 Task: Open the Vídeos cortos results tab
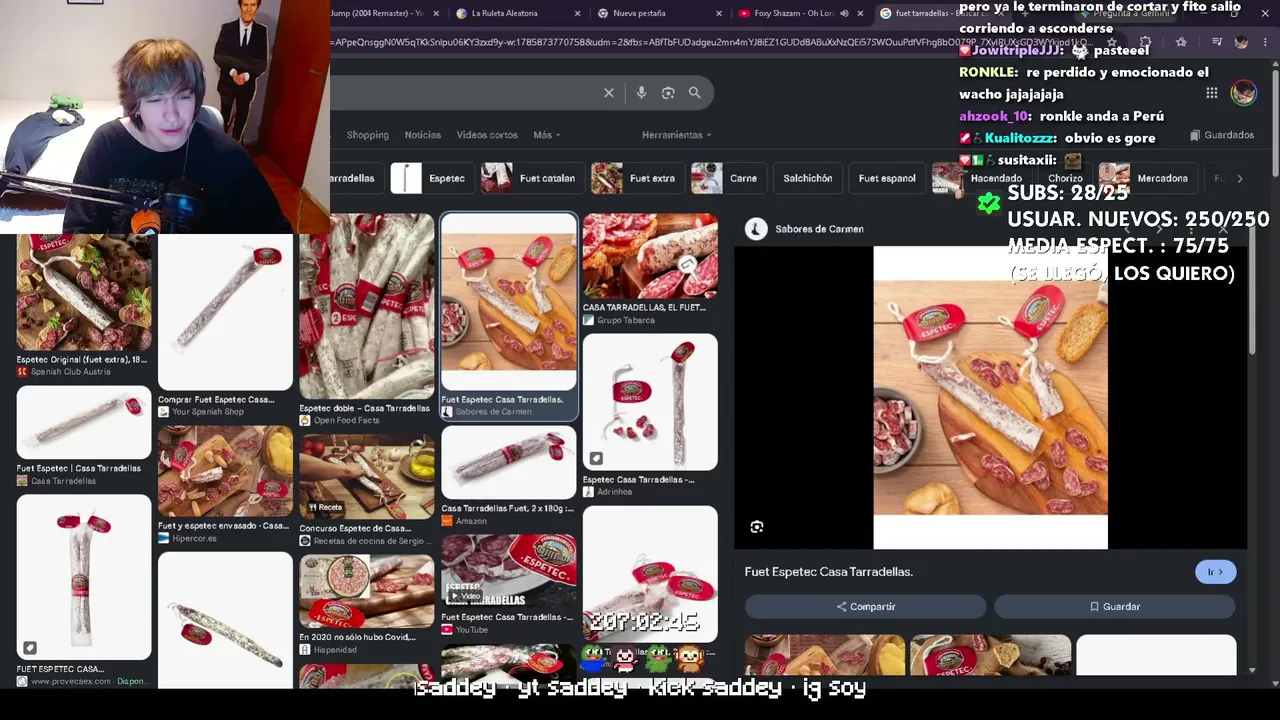click(x=487, y=135)
